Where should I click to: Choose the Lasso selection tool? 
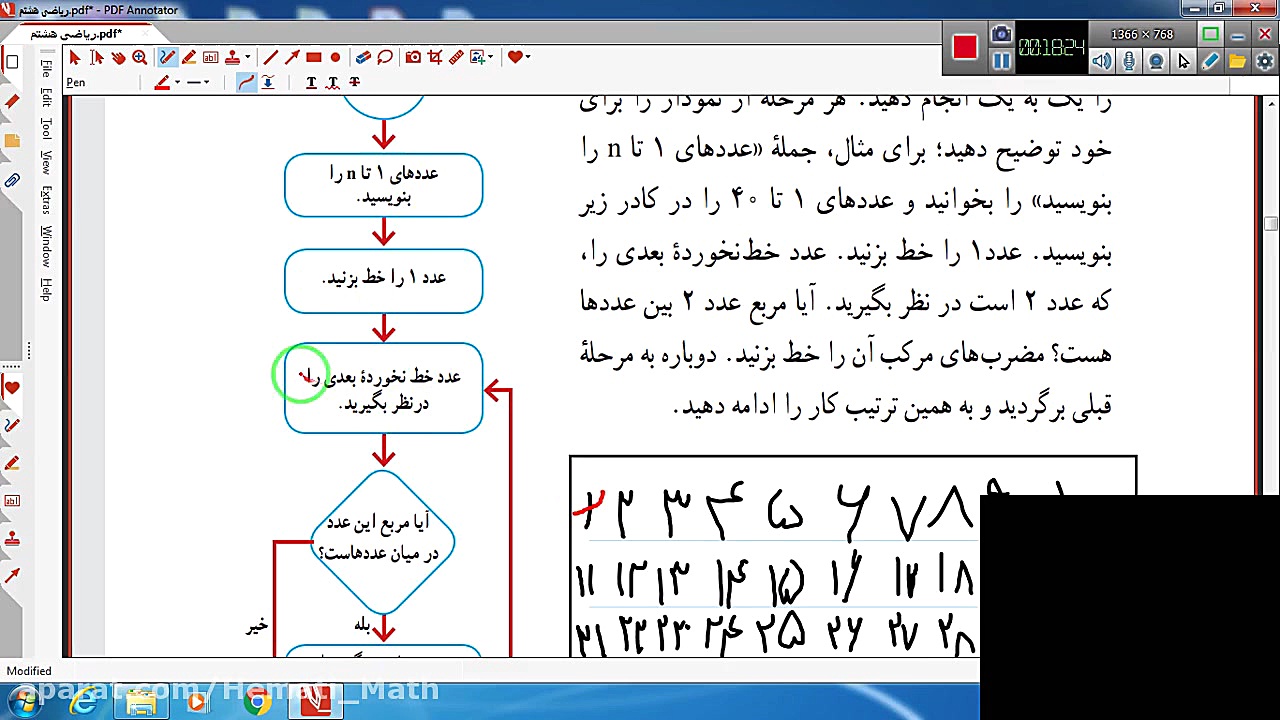(x=384, y=57)
